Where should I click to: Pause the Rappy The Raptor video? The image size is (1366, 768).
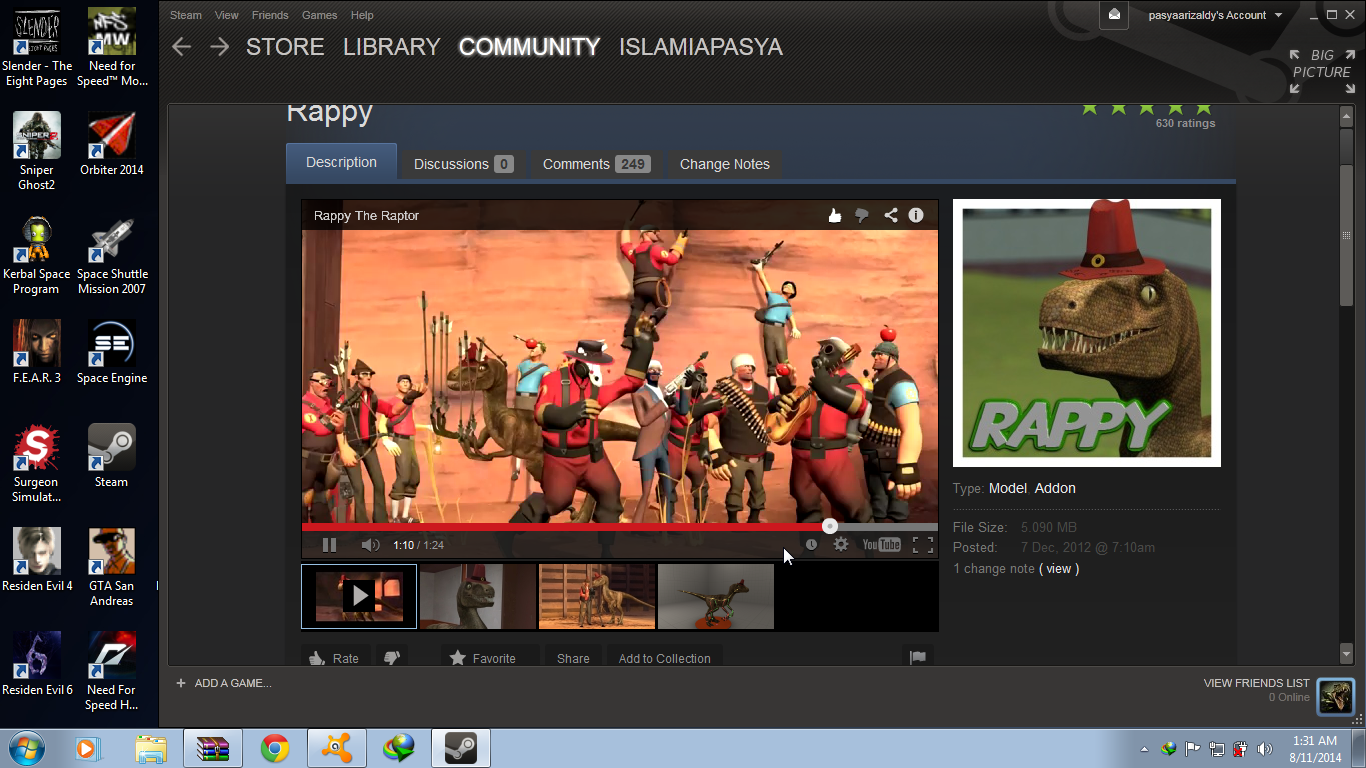(329, 545)
